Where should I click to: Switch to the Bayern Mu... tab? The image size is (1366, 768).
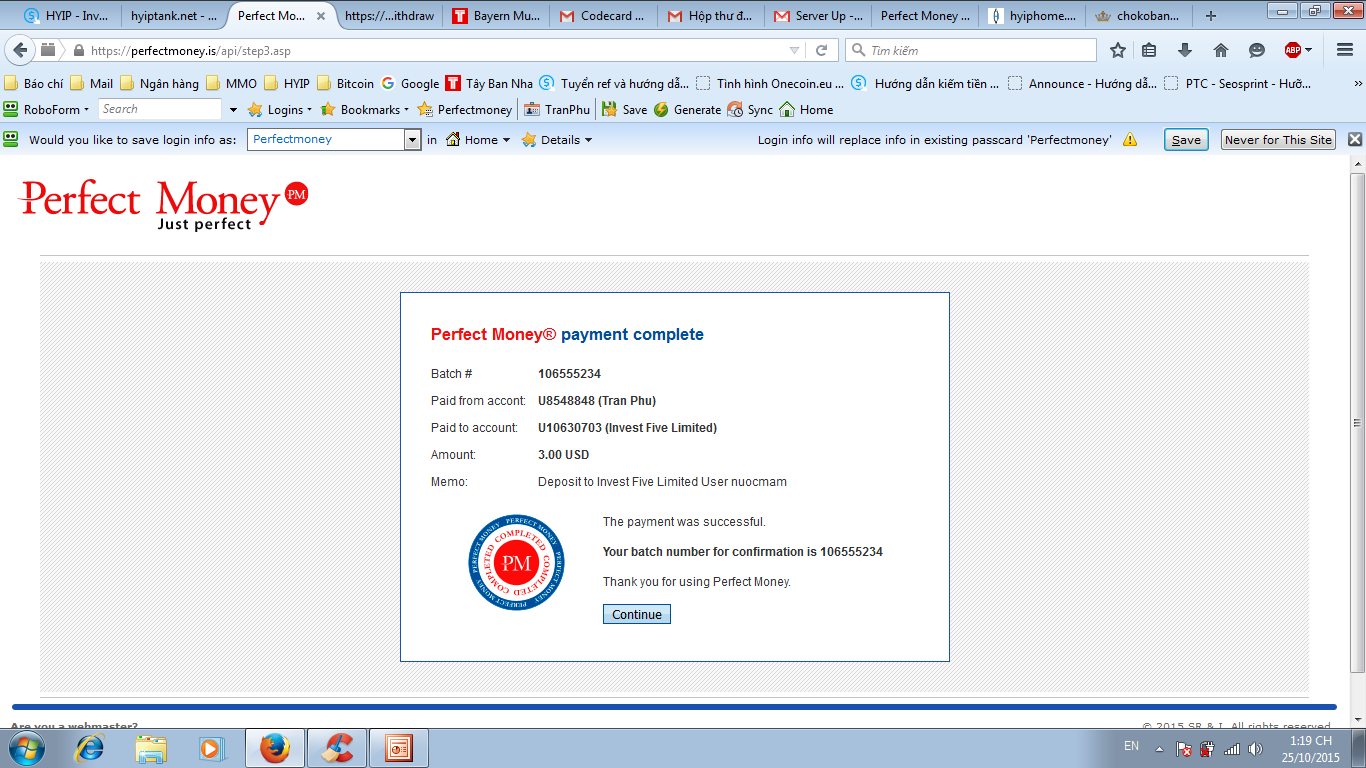pos(496,16)
